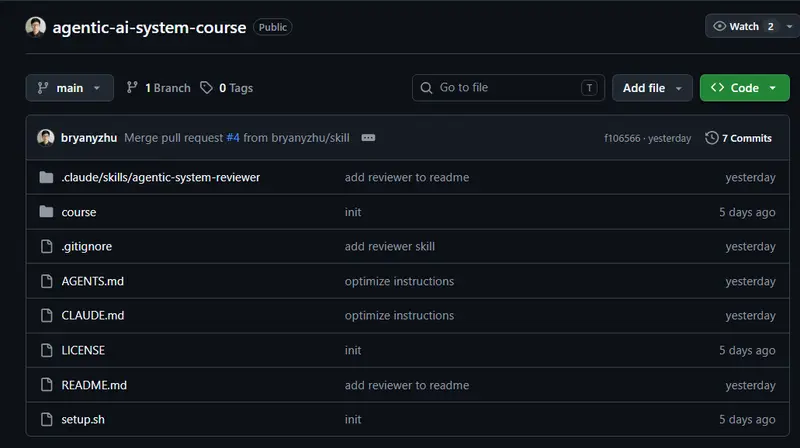Open the green Code dropdown button
Image resolution: width=800 pixels, height=448 pixels.
[x=744, y=88]
